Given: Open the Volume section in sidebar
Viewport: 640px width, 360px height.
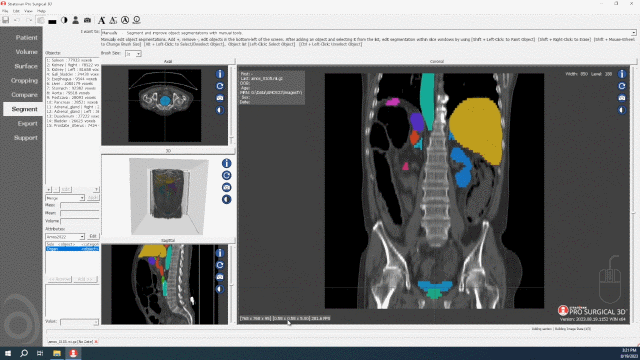Looking at the screenshot, I should click(x=27, y=52).
